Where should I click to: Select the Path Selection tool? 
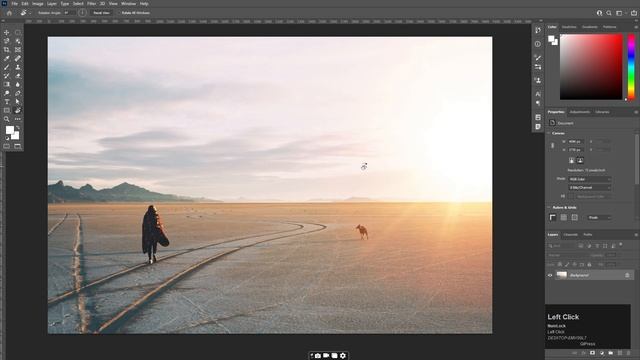pyautogui.click(x=18, y=102)
